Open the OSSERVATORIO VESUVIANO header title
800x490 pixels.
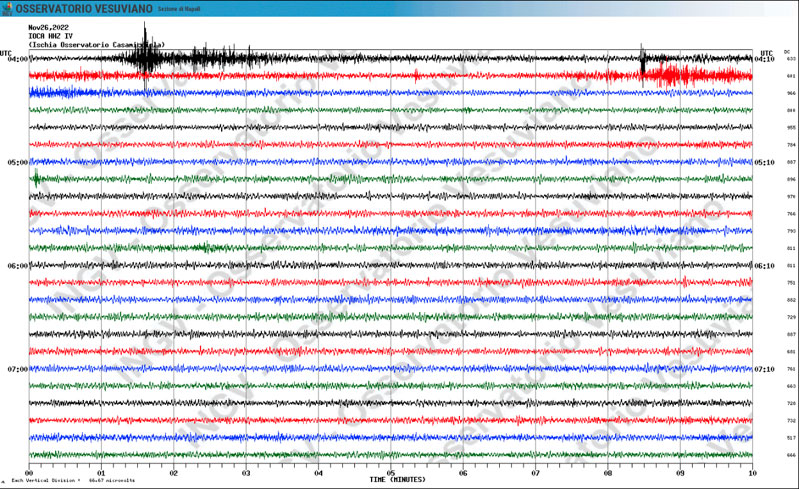click(x=84, y=9)
